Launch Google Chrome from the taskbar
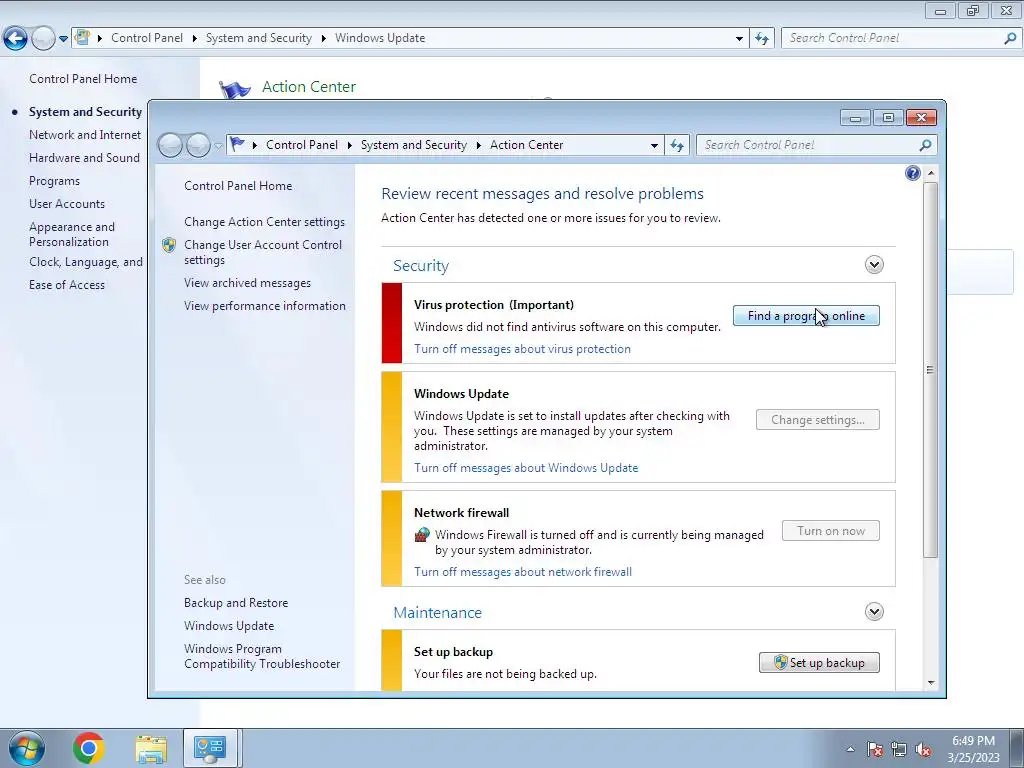 [88, 748]
